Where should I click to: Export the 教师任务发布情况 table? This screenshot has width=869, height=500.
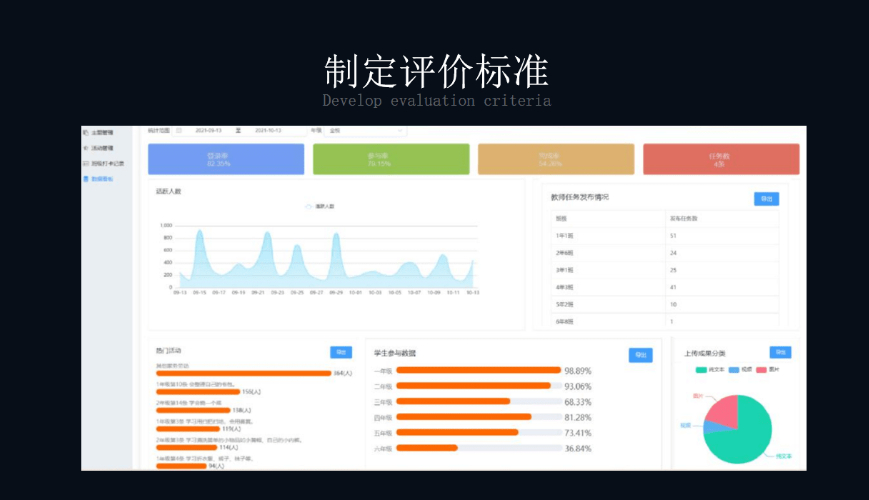point(766,199)
